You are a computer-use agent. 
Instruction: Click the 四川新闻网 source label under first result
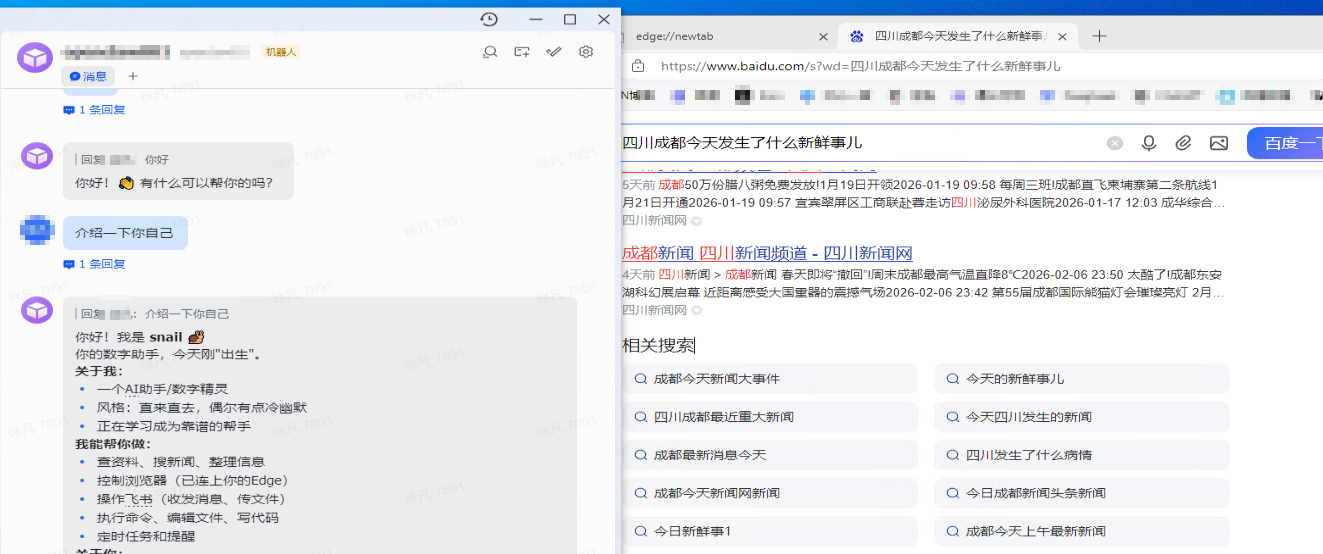click(x=654, y=220)
